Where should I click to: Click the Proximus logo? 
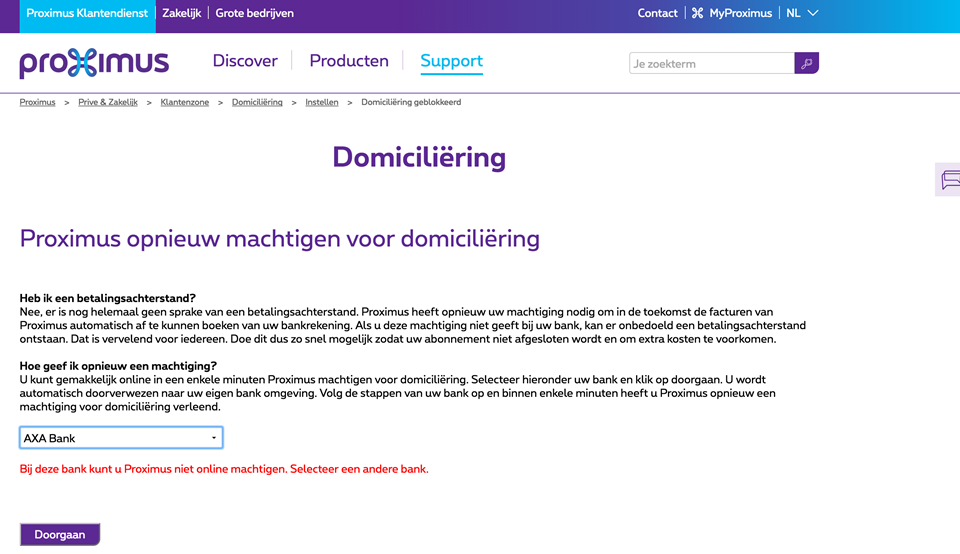tap(94, 63)
